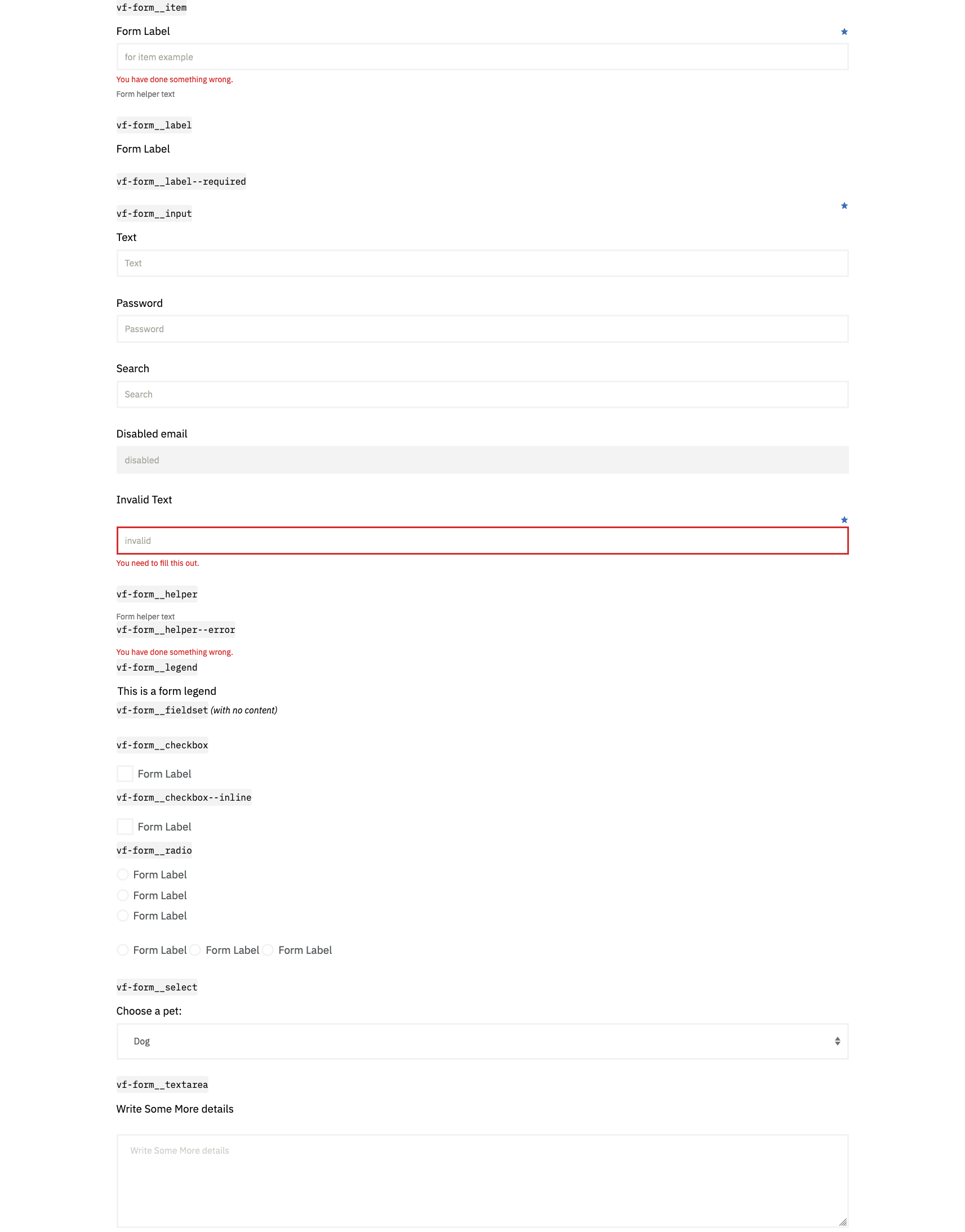Select the middle inline radio button
This screenshot has width=965, height=1232.
[x=195, y=950]
